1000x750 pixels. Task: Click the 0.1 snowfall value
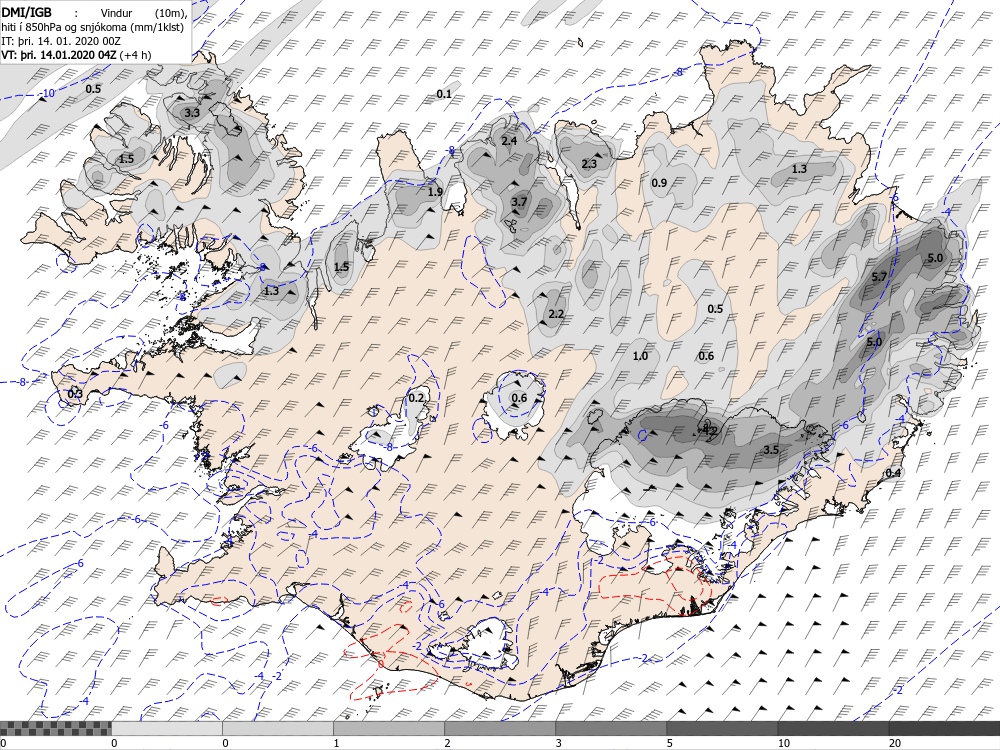pyautogui.click(x=444, y=94)
